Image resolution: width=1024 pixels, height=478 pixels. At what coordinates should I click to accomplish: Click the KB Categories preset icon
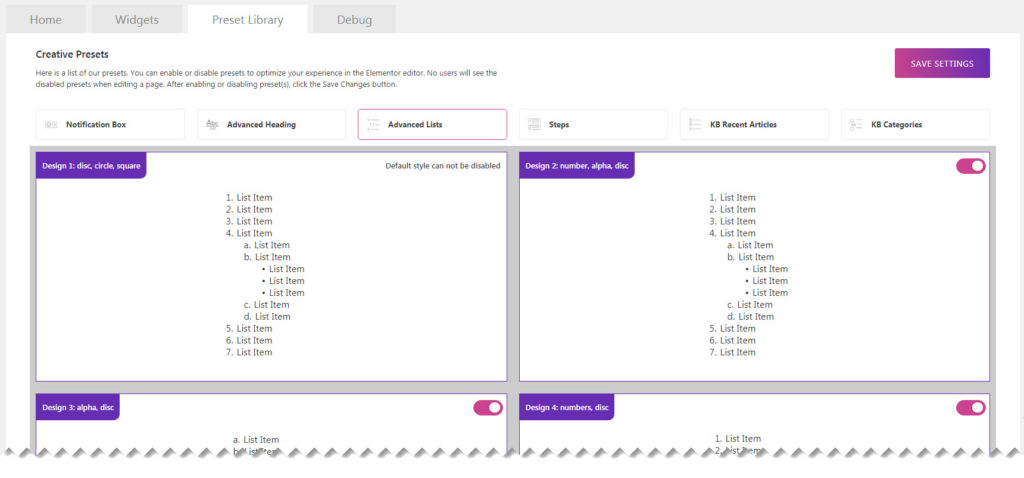coord(856,125)
